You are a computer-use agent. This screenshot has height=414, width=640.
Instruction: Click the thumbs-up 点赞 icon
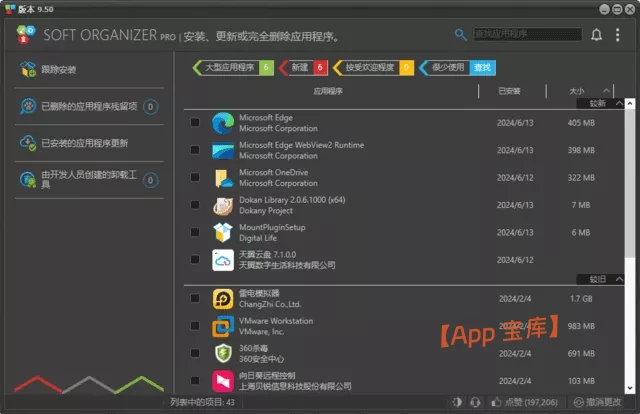click(496, 402)
